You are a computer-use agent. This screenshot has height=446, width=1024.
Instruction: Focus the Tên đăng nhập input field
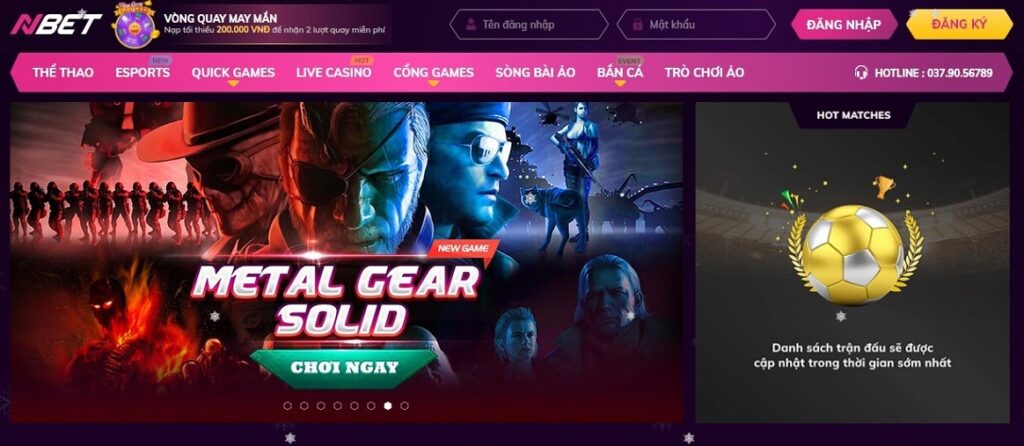(529, 25)
